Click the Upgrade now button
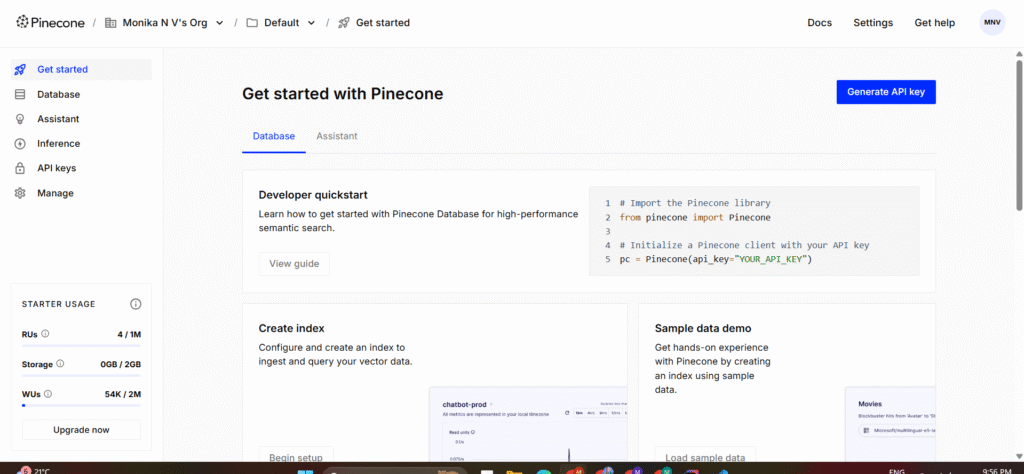Screen dimensions: 1024x474 coord(82,430)
